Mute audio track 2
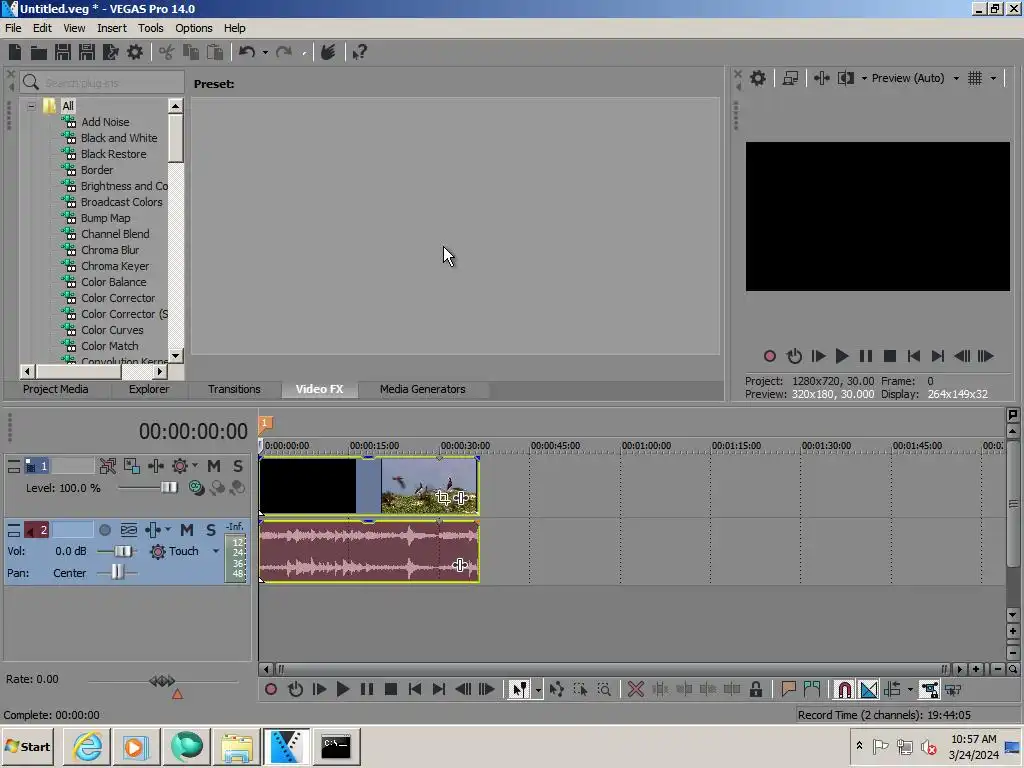This screenshot has width=1024, height=768. 187,530
